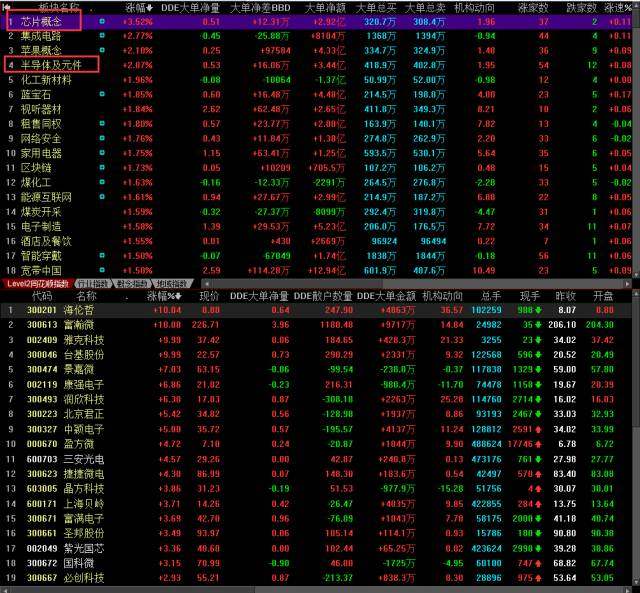
Task: Click the blue marker icon beside 芯片概念
Action: [x=102, y=21]
